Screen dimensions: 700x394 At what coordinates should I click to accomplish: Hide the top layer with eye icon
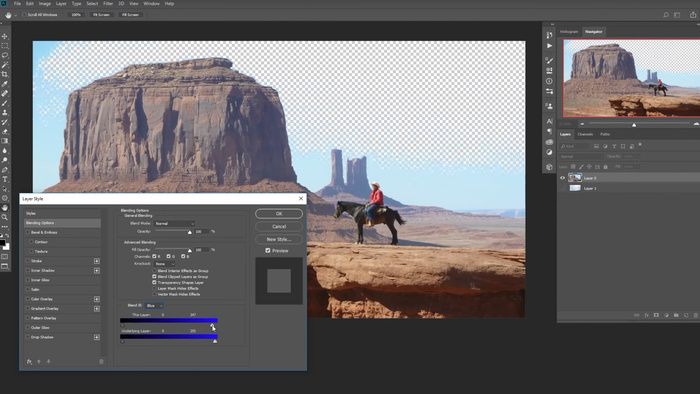click(562, 178)
